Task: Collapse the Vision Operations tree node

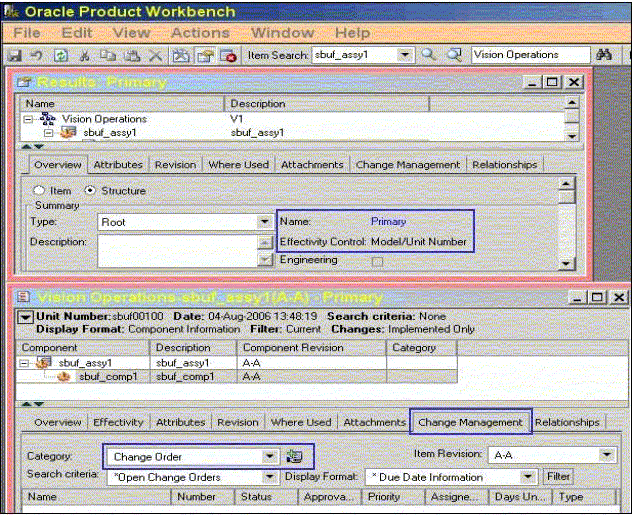Action: click(x=28, y=119)
